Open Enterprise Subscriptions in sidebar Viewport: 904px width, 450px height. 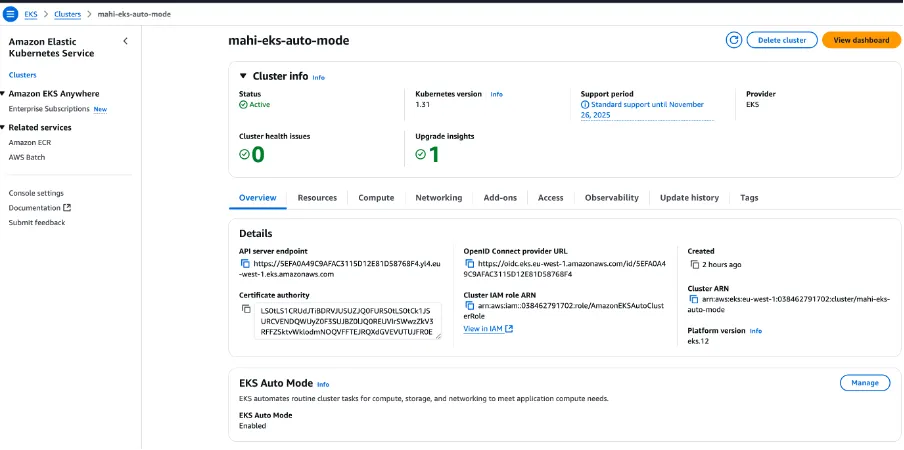click(x=49, y=109)
